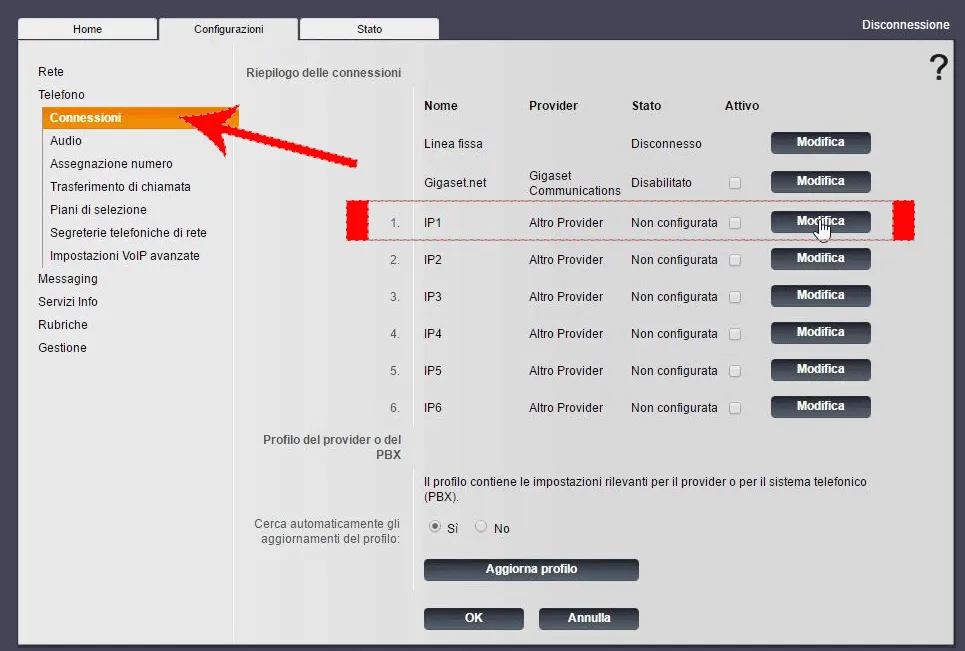965x651 pixels.
Task: Cancel changes with Annulla button
Action: tap(588, 618)
